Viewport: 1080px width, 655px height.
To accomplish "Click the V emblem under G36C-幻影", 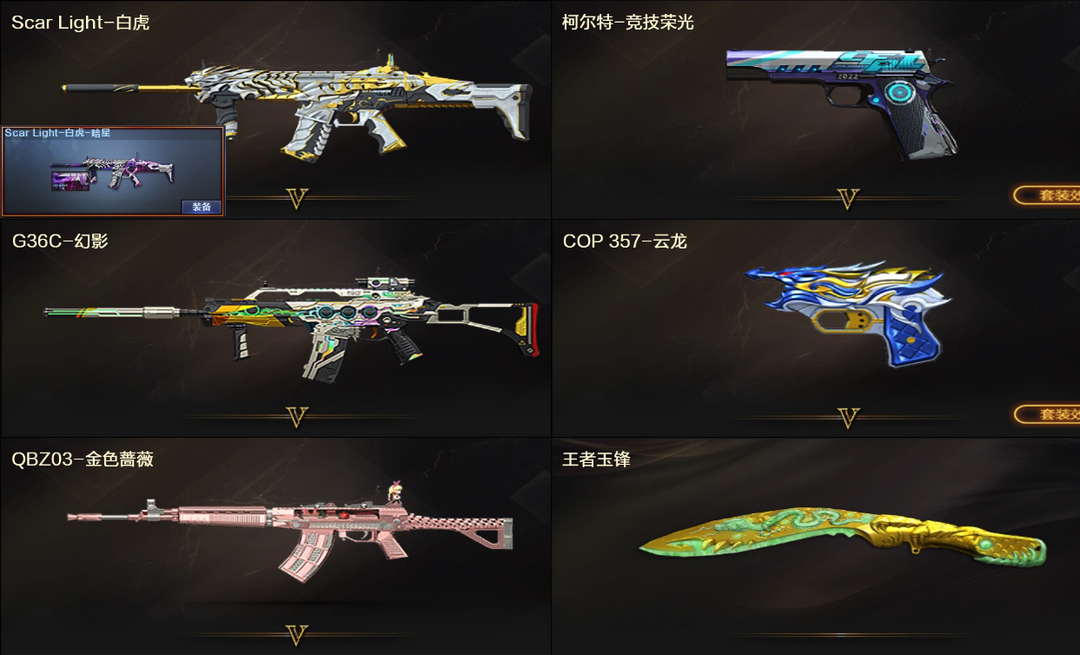I will coord(297,417).
